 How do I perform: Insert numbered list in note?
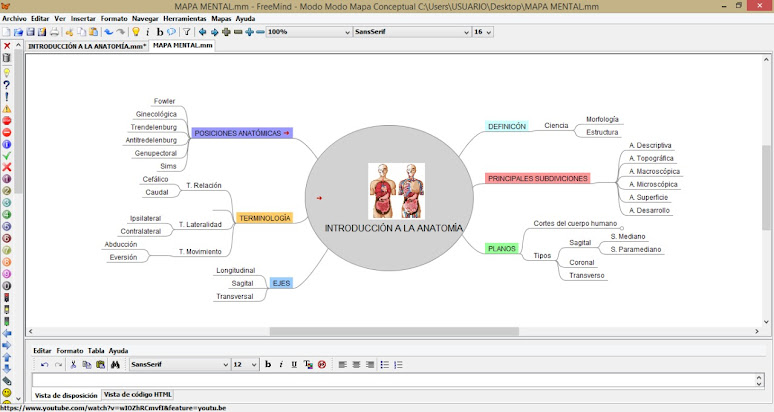(398, 365)
